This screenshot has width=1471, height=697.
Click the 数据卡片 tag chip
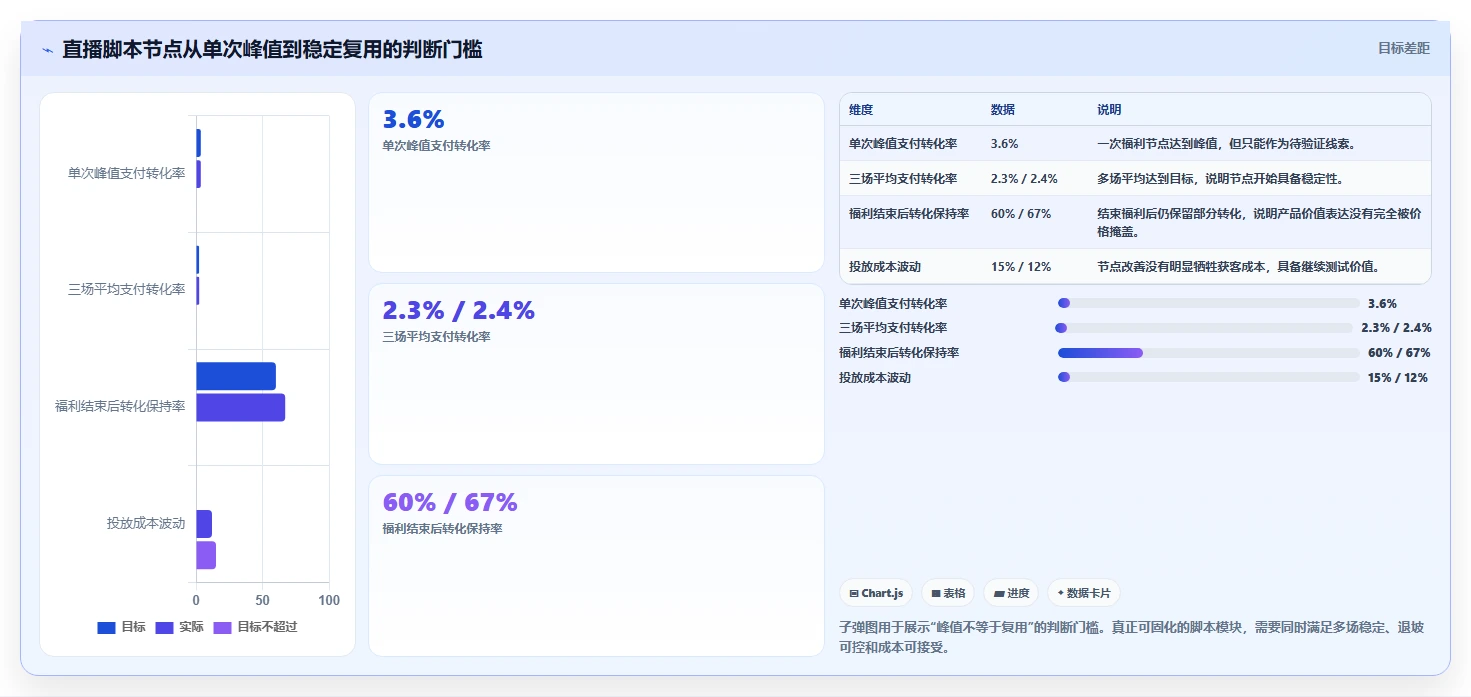(1084, 593)
